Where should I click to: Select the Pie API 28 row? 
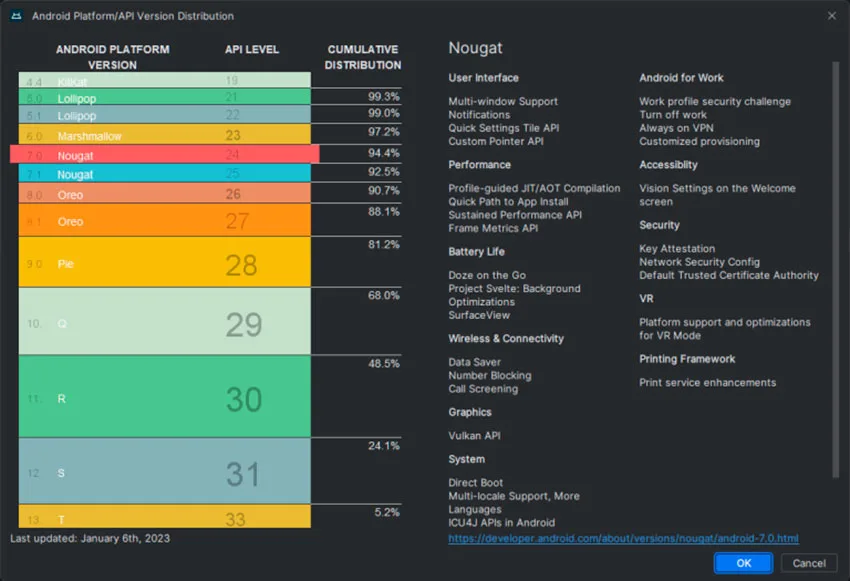point(165,262)
